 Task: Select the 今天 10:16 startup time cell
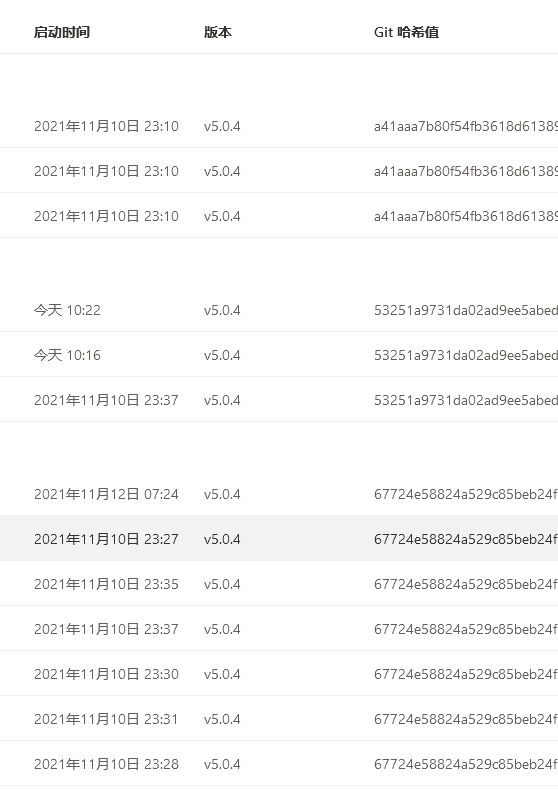pos(67,355)
